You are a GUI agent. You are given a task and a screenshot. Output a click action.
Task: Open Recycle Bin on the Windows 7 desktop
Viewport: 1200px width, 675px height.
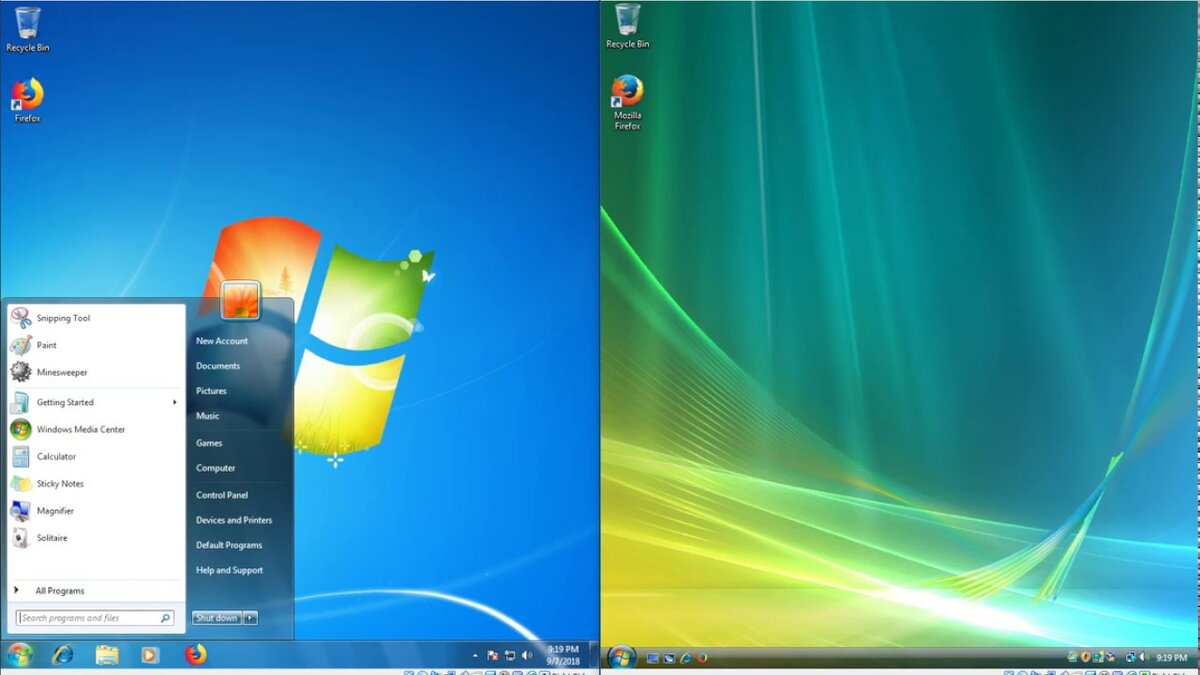point(27,28)
